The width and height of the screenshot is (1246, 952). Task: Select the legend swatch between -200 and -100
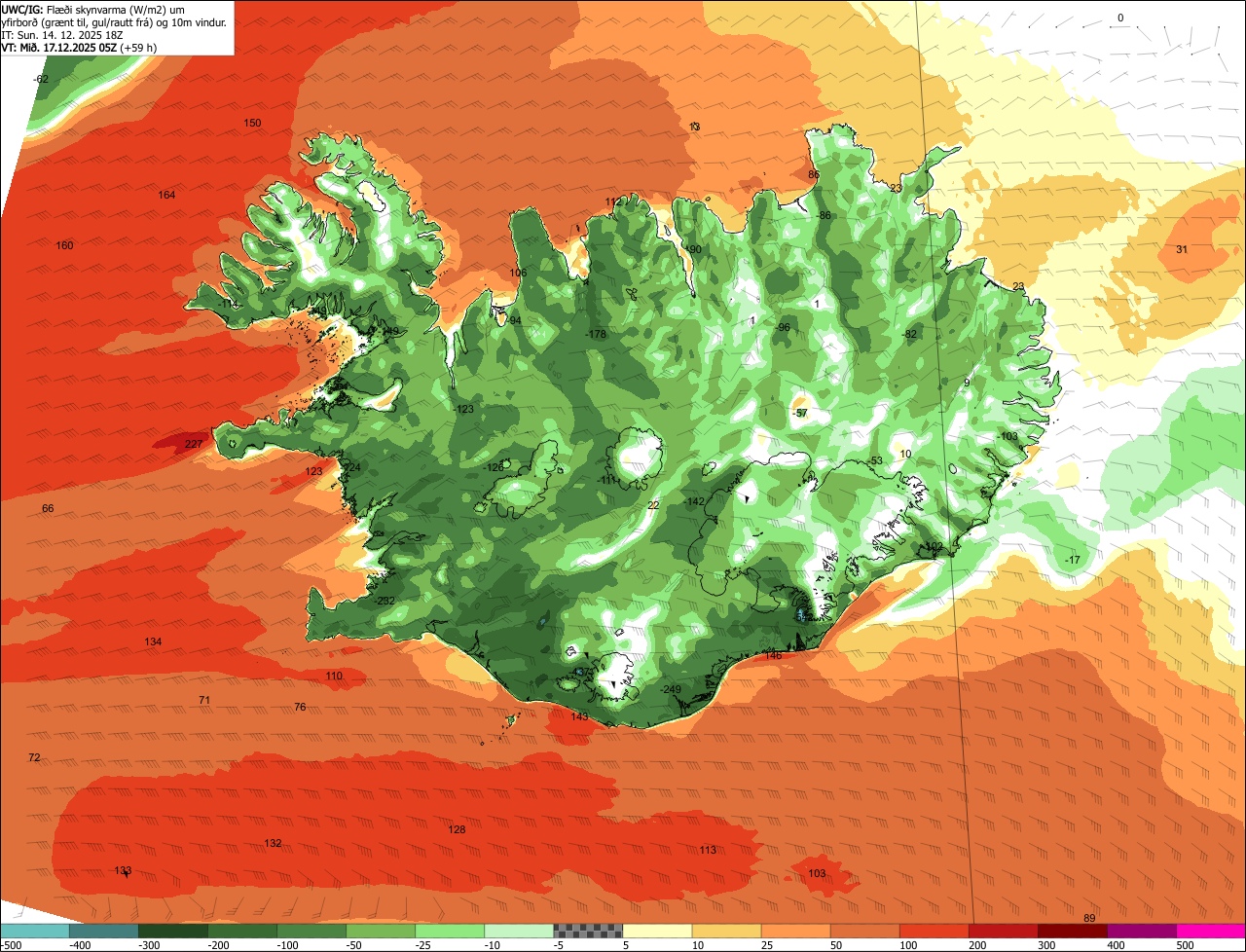tap(242, 931)
